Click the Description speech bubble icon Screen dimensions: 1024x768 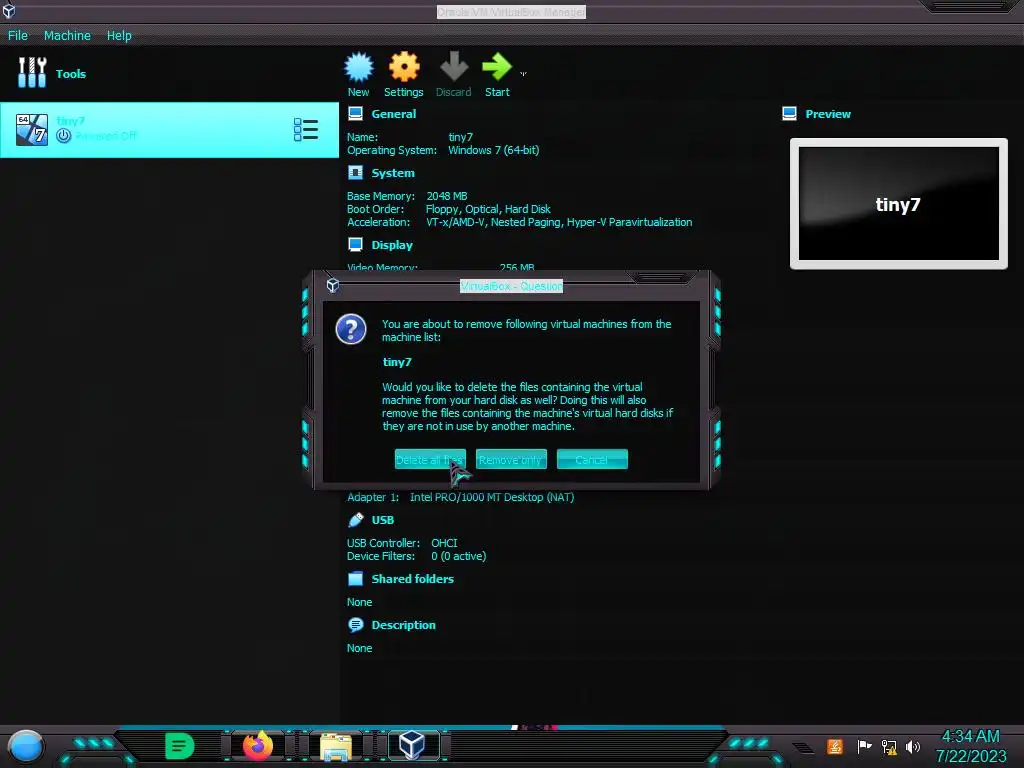[355, 625]
